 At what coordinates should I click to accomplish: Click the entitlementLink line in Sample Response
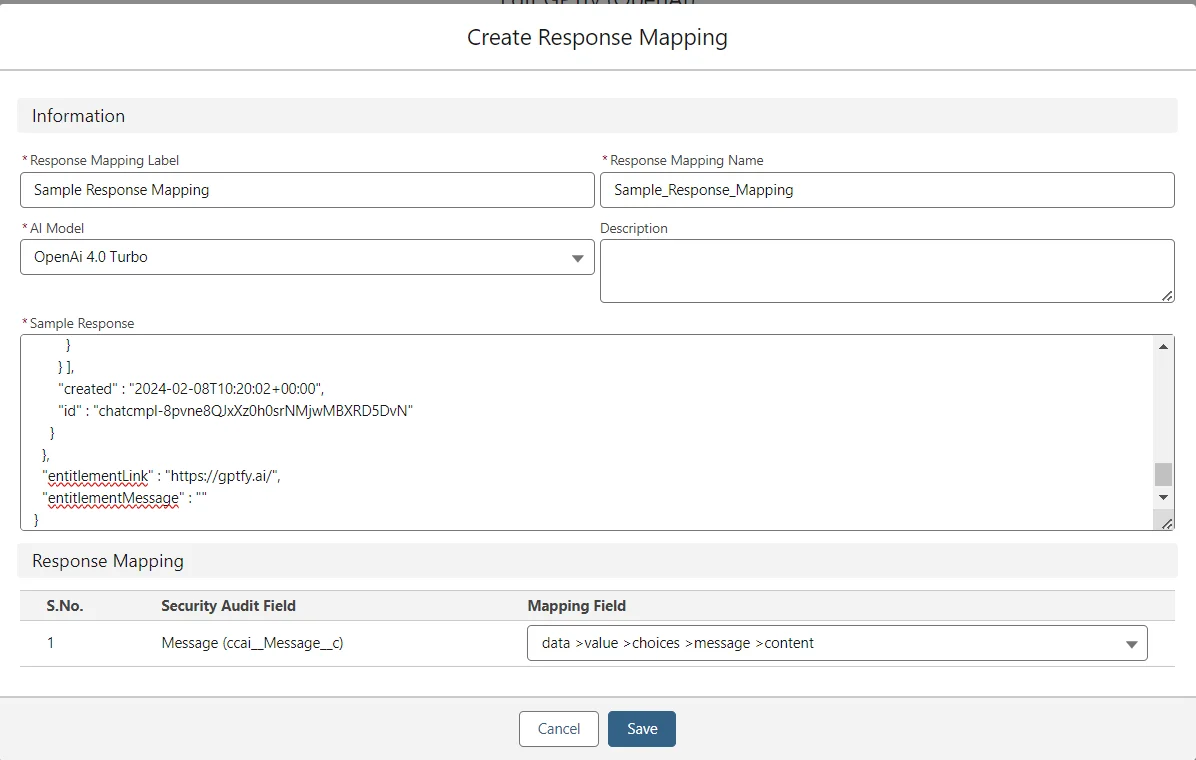pos(160,476)
